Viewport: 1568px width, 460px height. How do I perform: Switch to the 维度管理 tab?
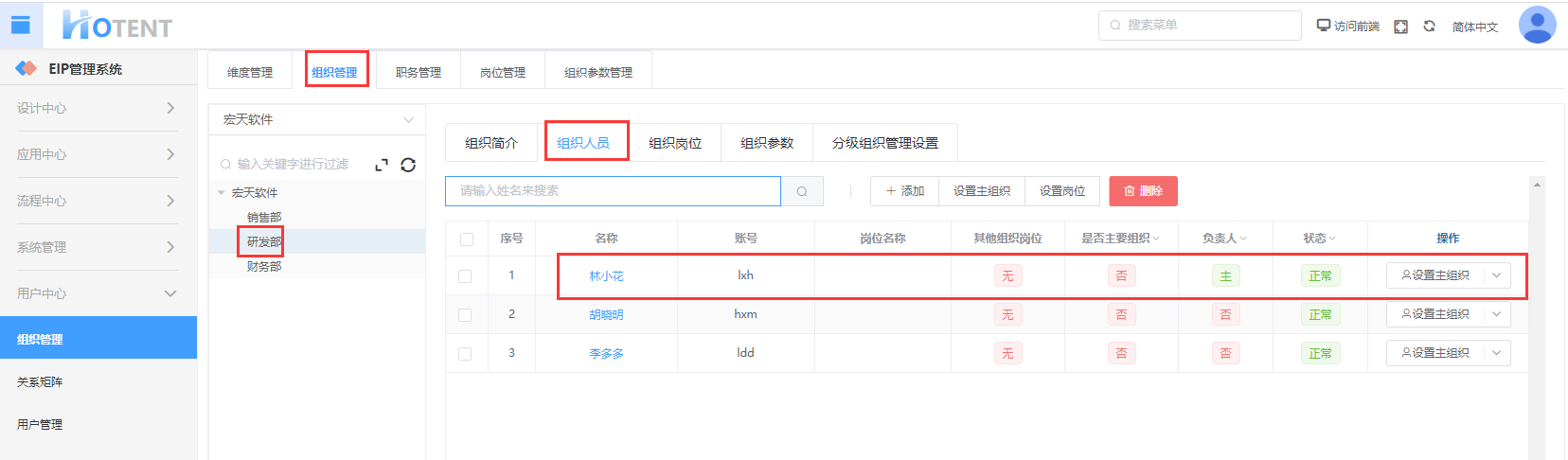(x=250, y=72)
